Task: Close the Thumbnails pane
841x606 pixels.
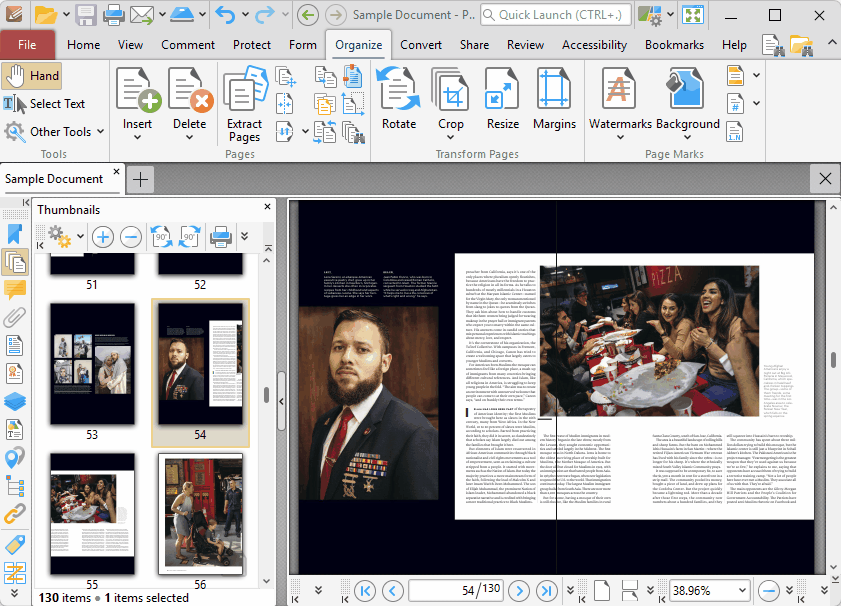Action: (267, 206)
